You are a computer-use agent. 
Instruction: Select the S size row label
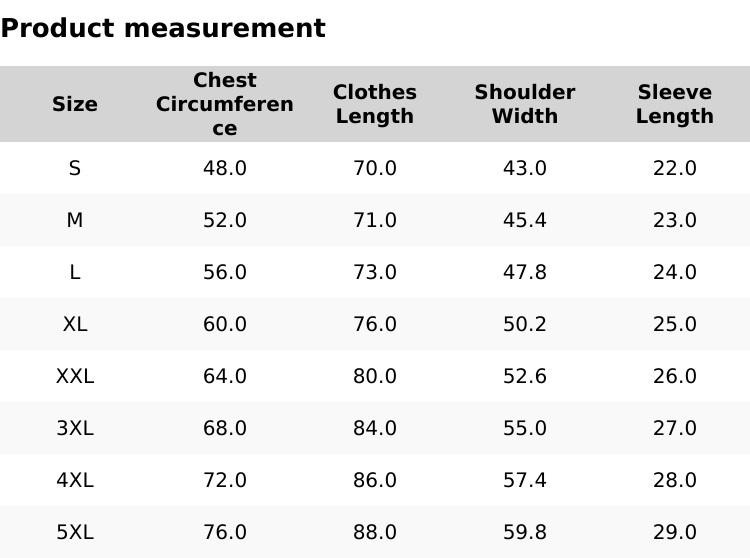pyautogui.click(x=75, y=168)
